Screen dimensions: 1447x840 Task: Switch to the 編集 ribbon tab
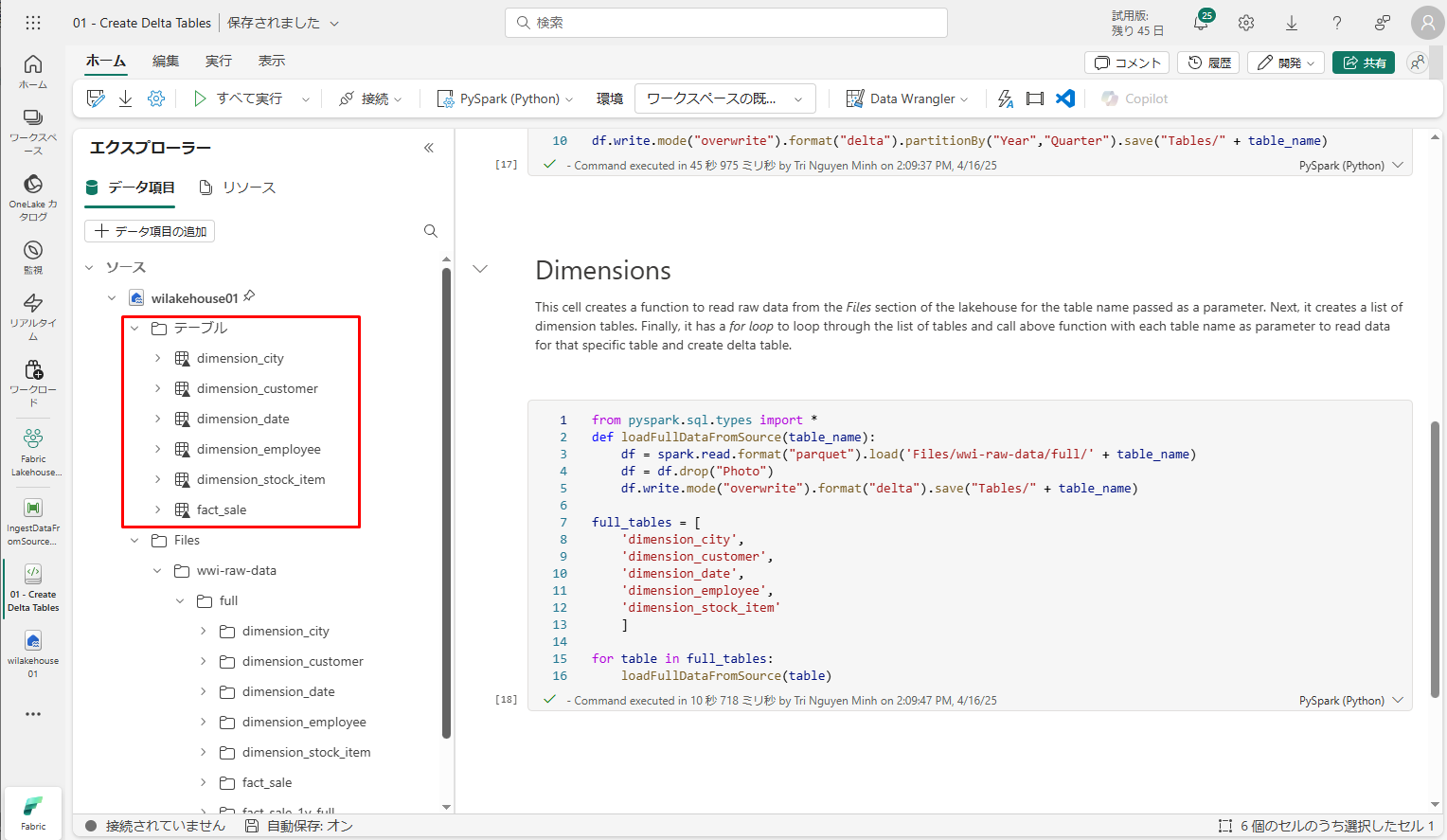(166, 61)
